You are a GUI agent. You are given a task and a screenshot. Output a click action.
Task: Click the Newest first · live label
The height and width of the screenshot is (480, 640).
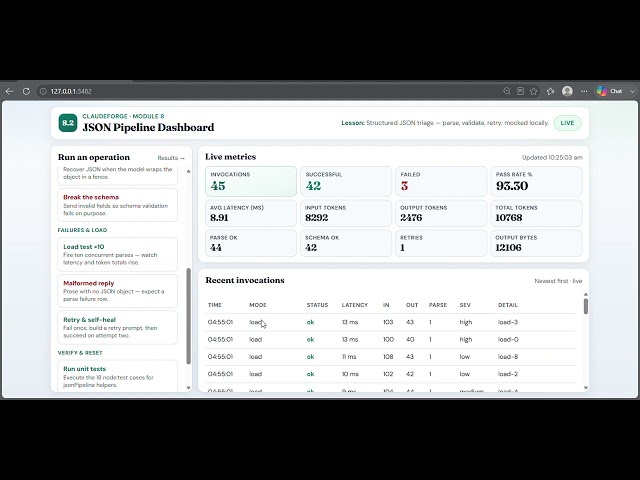point(558,281)
